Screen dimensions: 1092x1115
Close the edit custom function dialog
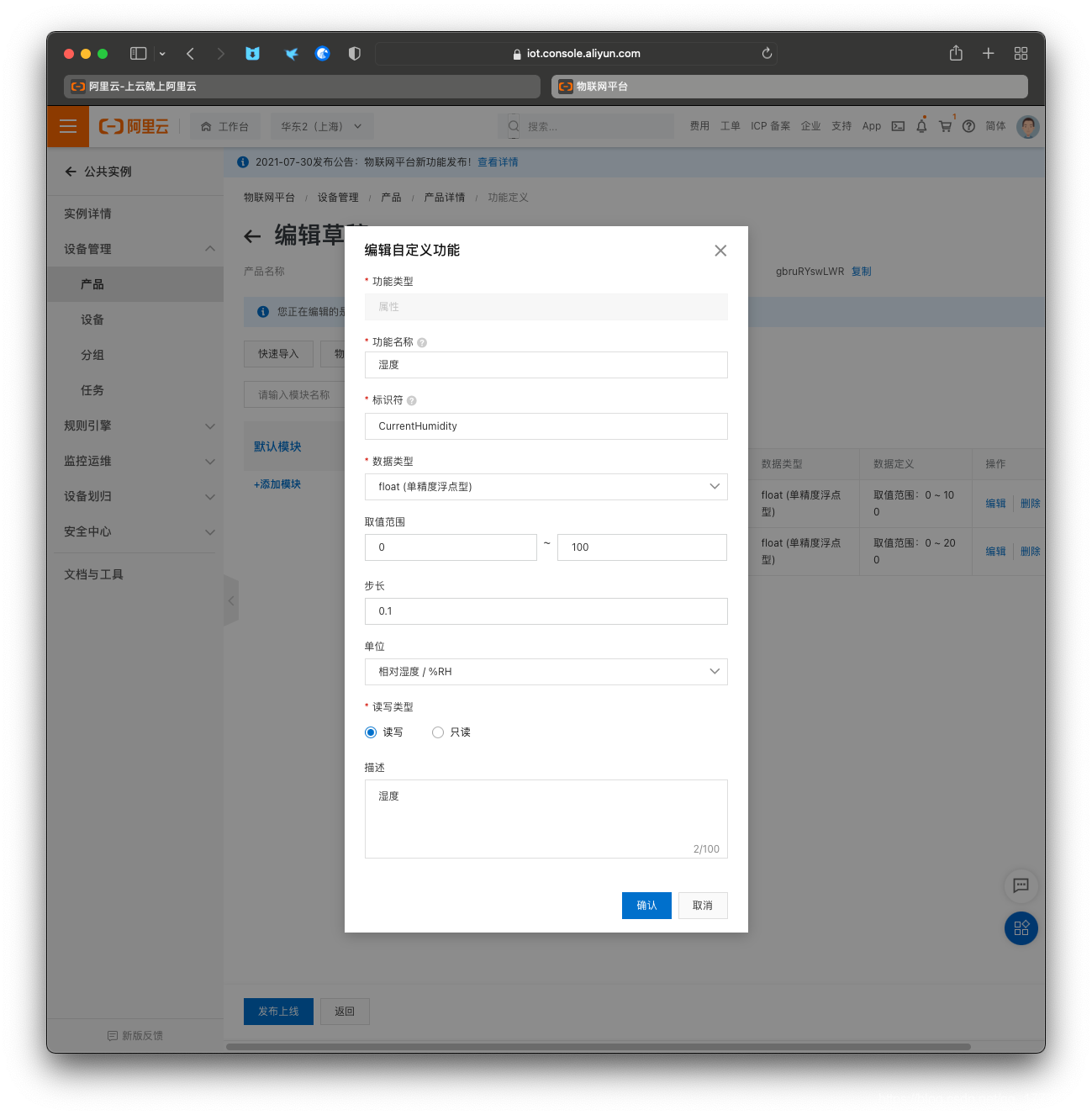click(720, 251)
